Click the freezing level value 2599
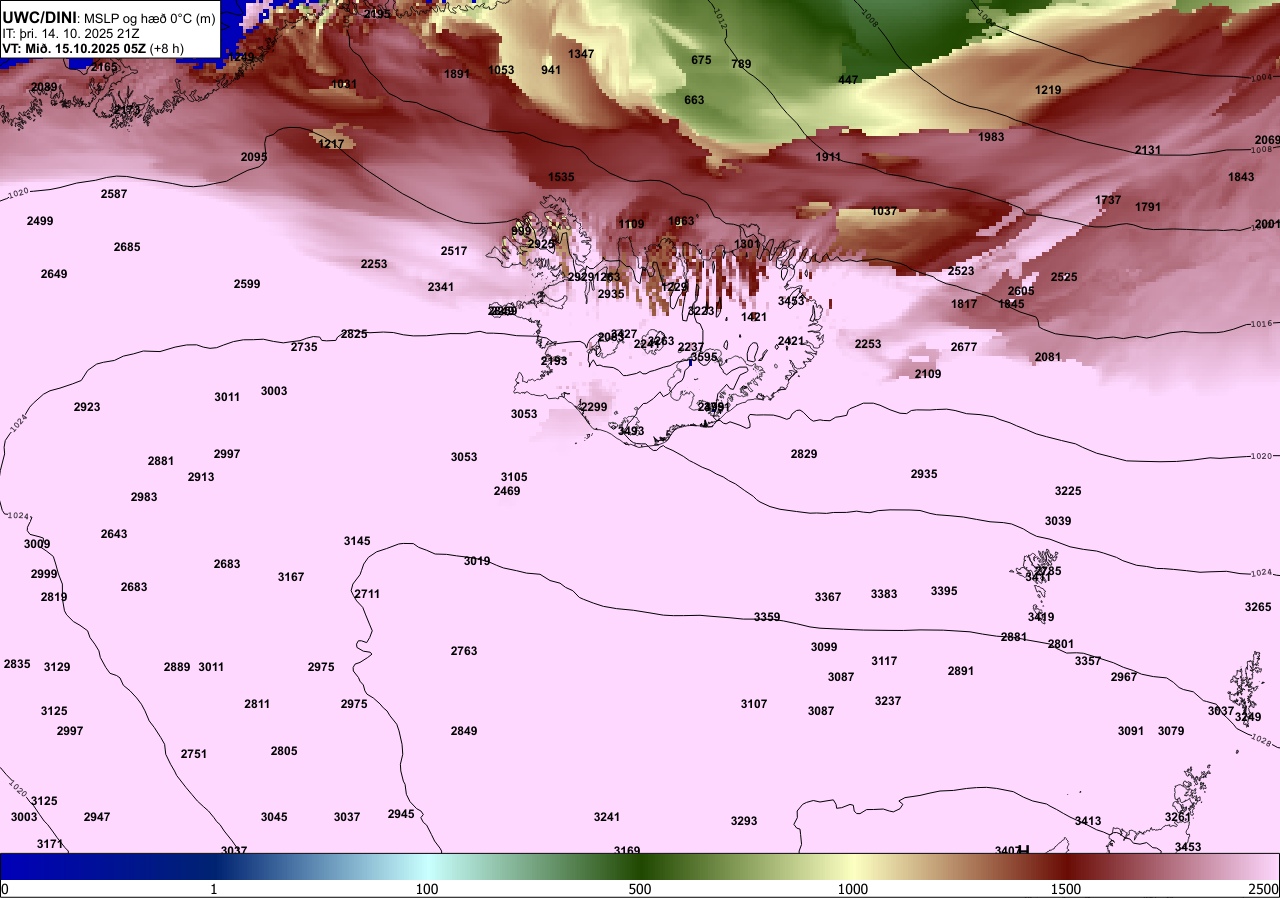The image size is (1280, 898). 247,284
